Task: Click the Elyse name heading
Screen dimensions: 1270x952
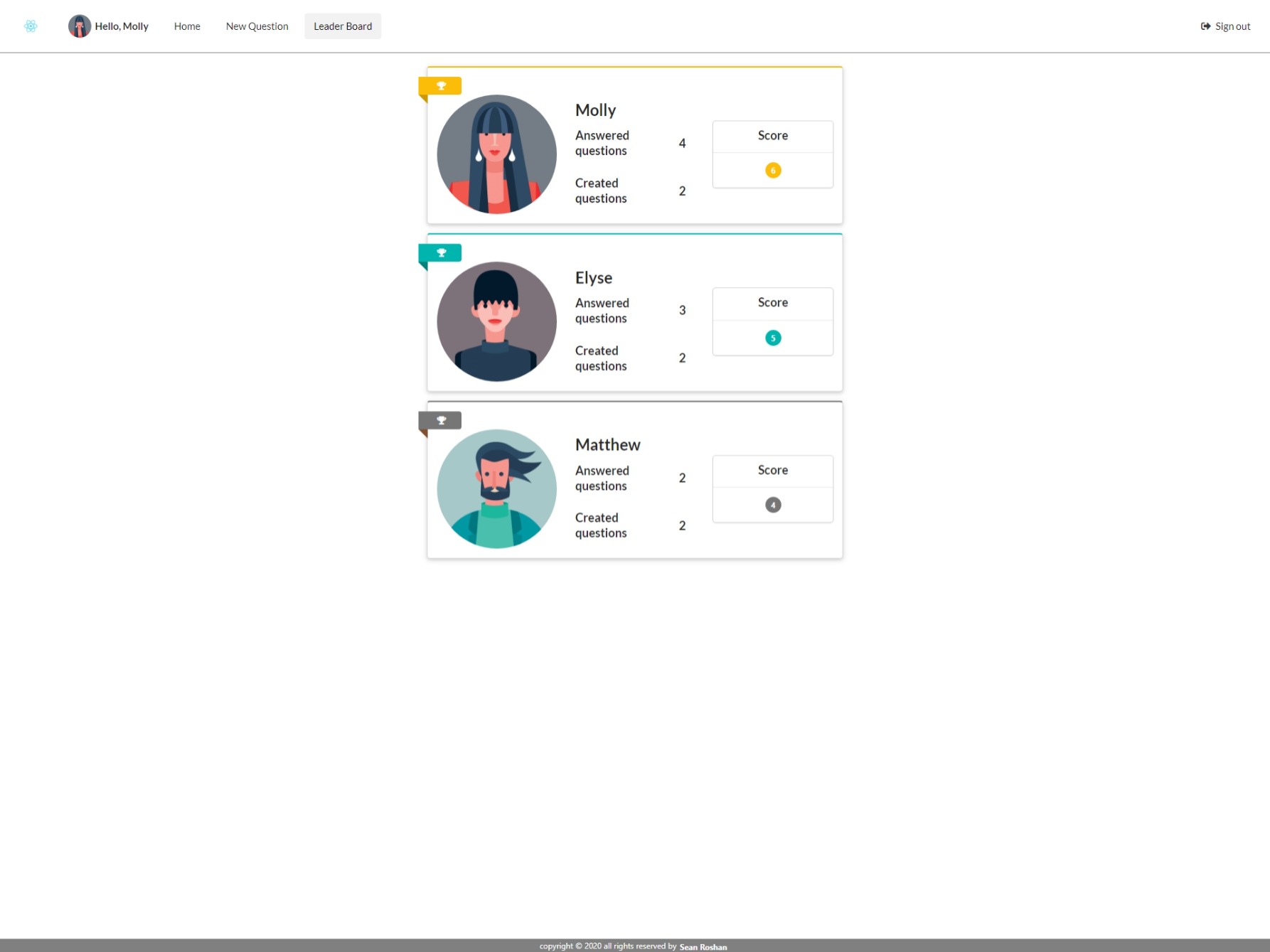Action: [593, 278]
